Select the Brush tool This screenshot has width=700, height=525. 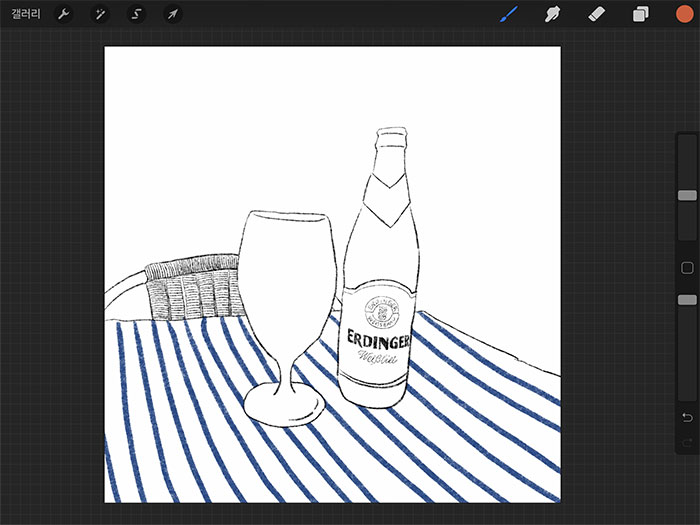point(508,14)
